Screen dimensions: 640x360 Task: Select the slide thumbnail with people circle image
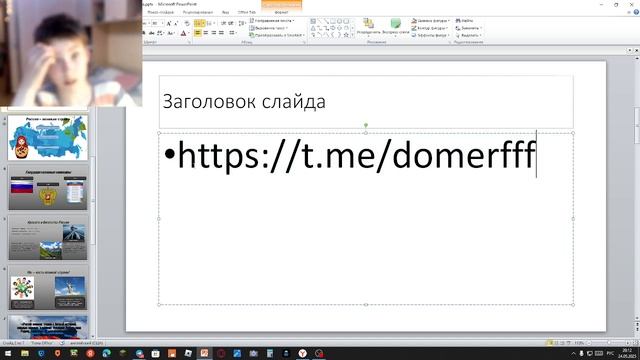(48, 287)
